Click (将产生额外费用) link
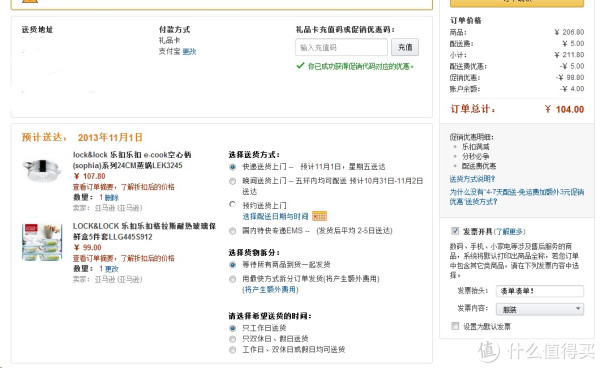 [x=270, y=290]
